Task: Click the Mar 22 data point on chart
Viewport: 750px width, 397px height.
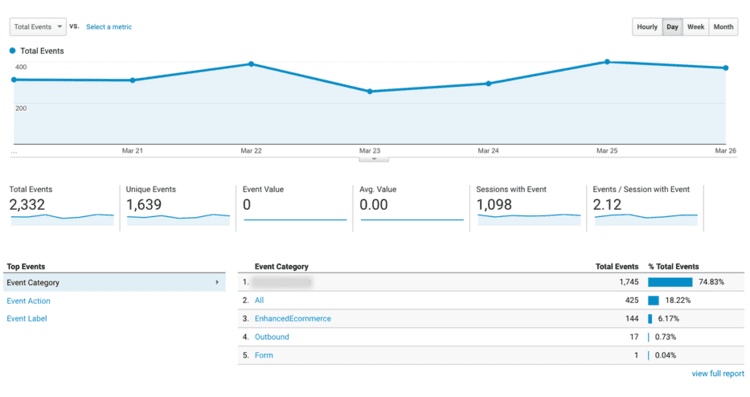Action: click(x=251, y=64)
